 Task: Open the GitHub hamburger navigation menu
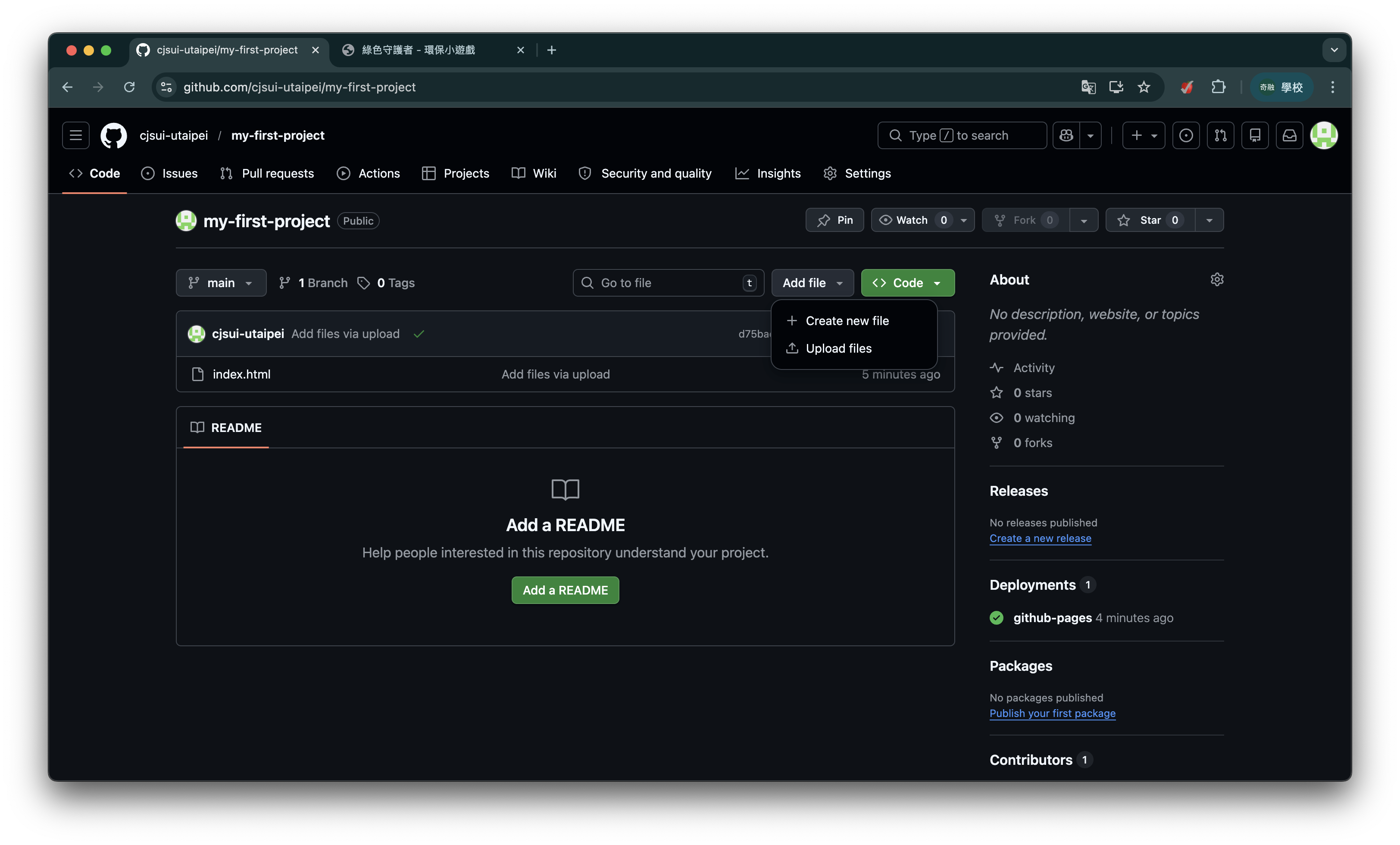point(75,135)
